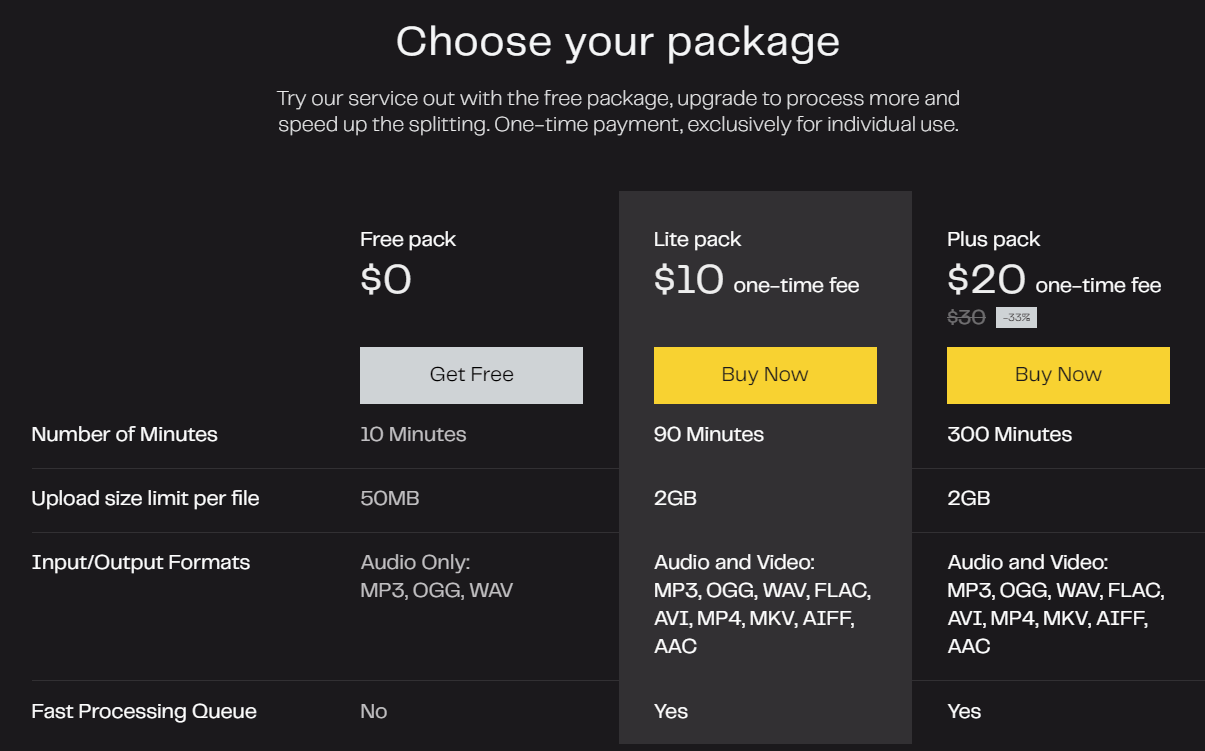Click the Number of Minutes row label
This screenshot has width=1205, height=751.
pyautogui.click(x=124, y=434)
